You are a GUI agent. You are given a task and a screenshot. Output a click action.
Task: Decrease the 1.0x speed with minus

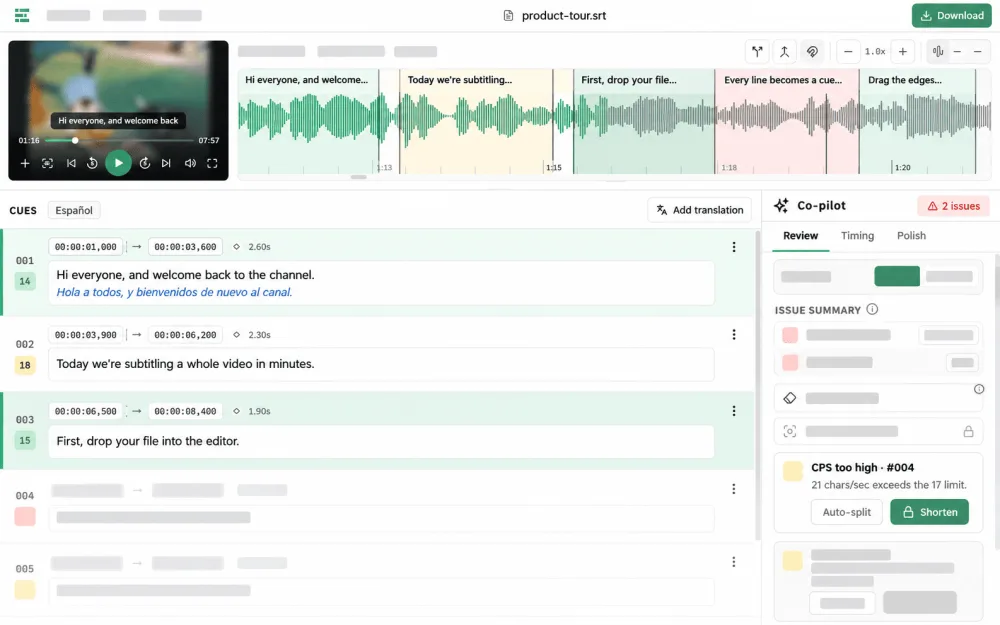pos(848,52)
